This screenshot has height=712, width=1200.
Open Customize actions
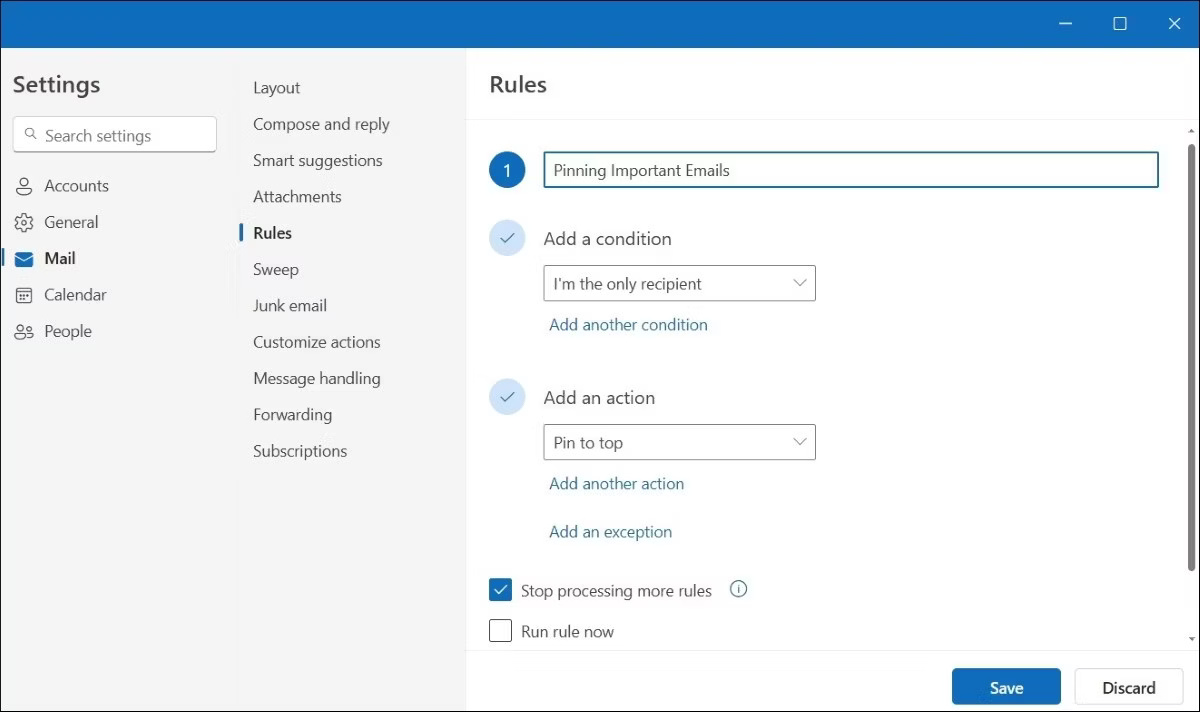point(316,342)
